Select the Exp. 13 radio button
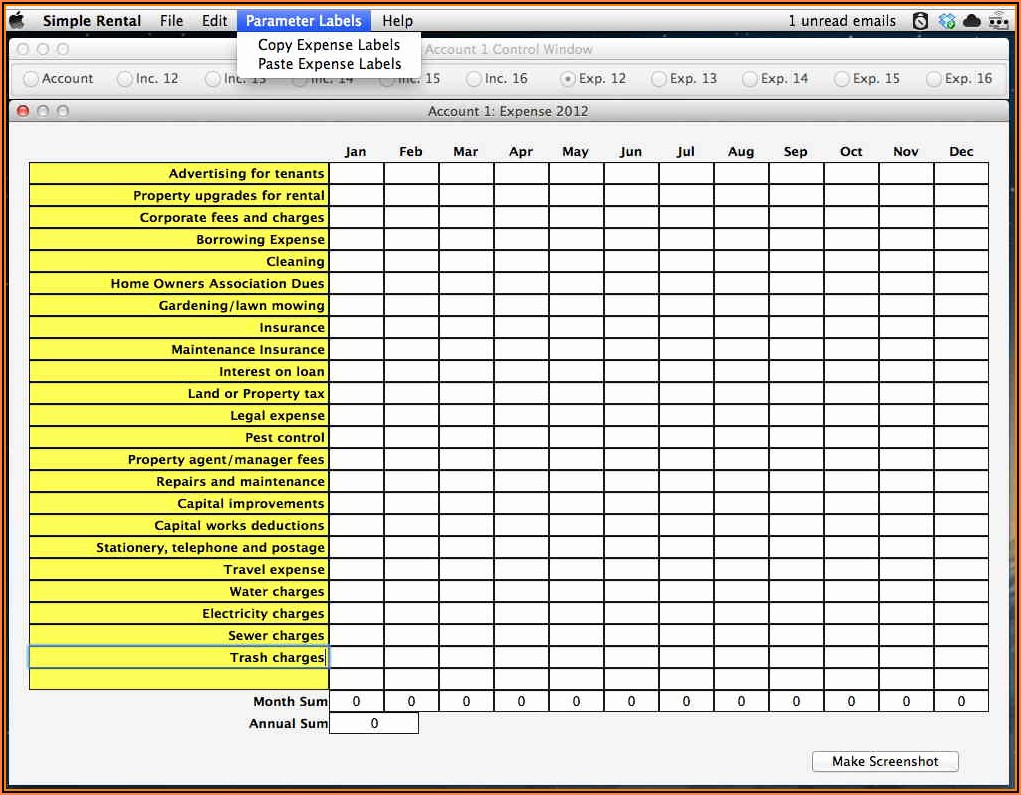1021x795 pixels. point(659,79)
